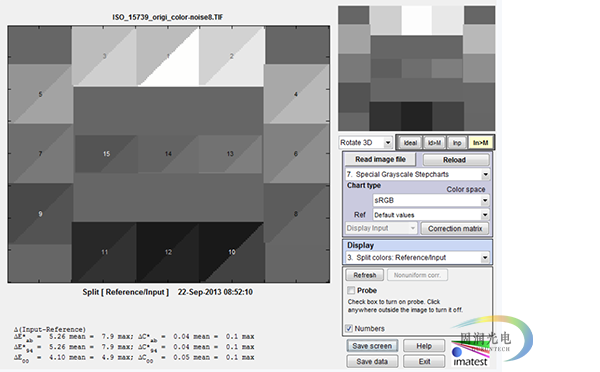Click the Refresh button
This screenshot has width=600, height=372.
[x=365, y=275]
